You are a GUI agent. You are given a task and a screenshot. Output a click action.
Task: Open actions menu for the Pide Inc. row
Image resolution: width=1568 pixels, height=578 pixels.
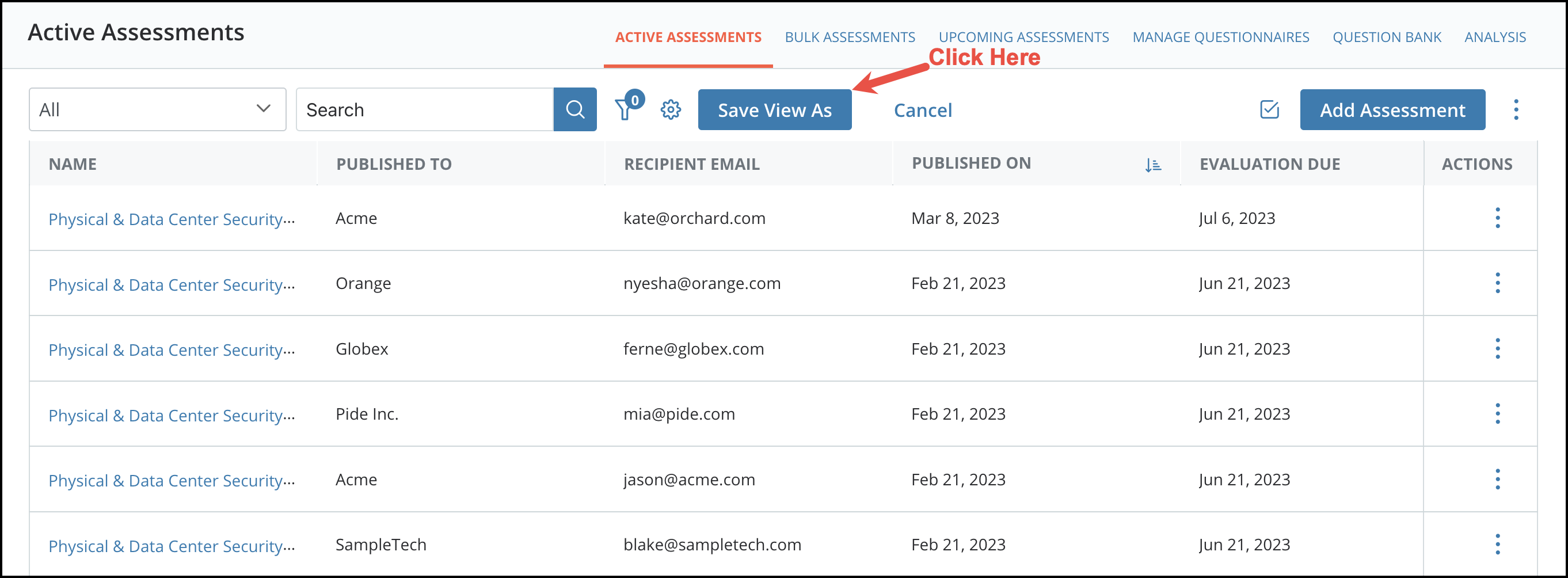[1498, 413]
